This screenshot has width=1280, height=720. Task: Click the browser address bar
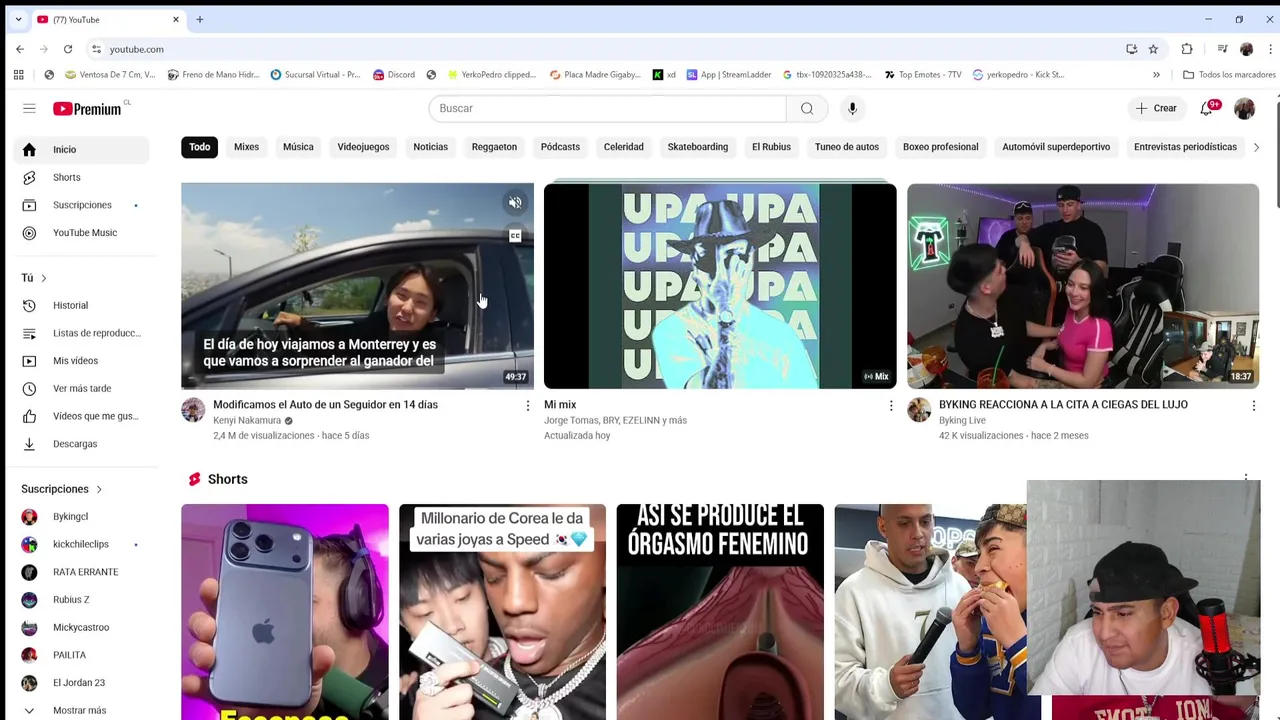click(610, 49)
